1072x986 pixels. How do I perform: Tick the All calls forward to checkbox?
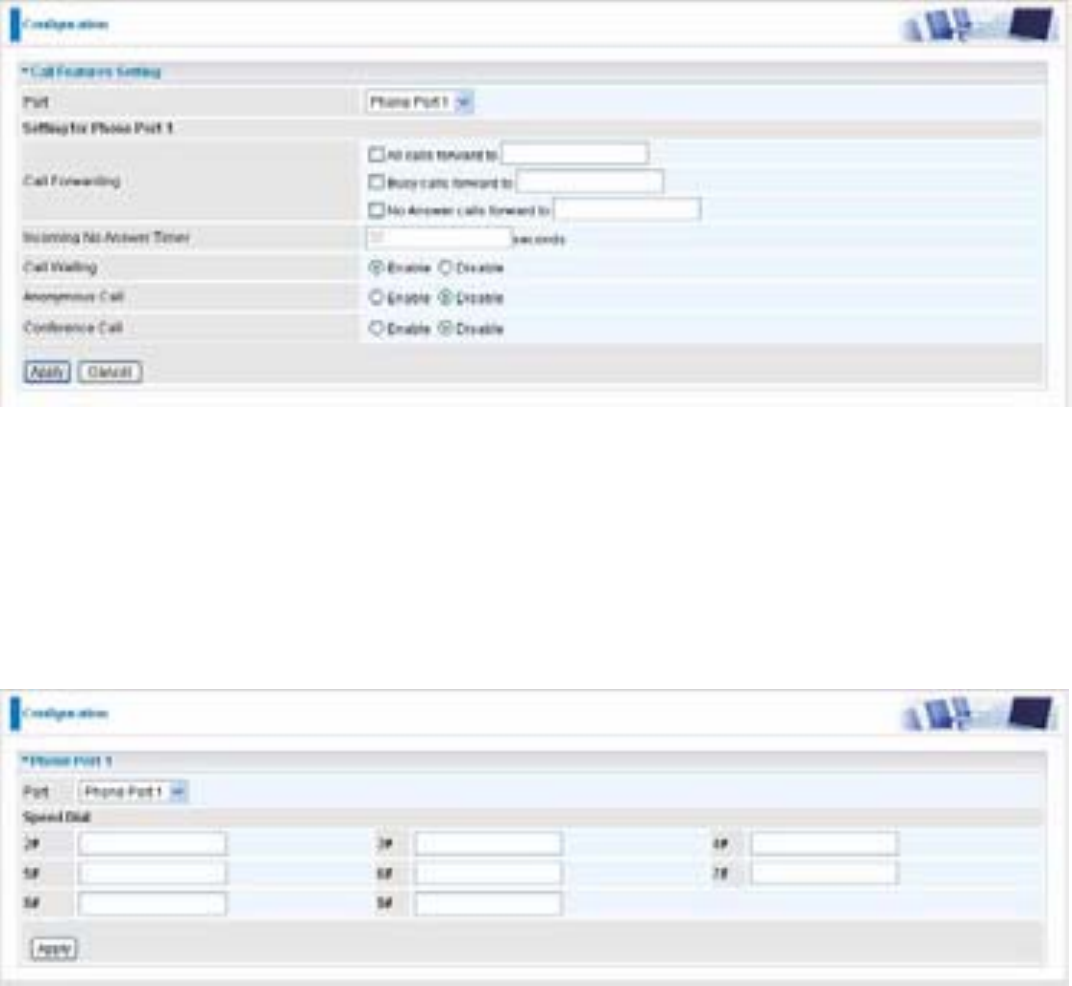click(x=376, y=155)
